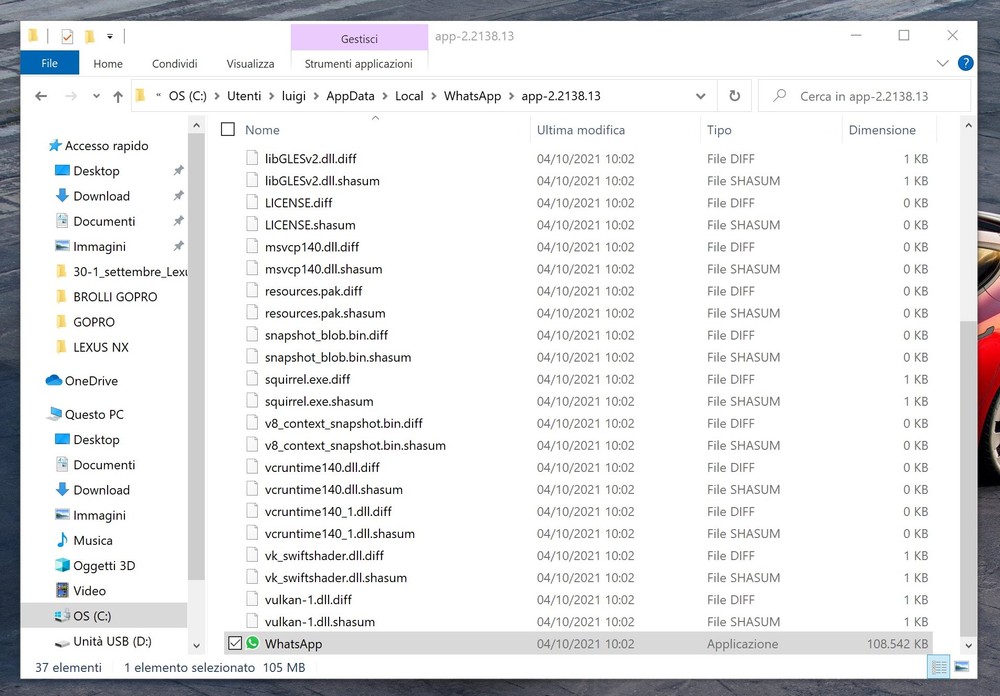Go up one folder level

point(118,96)
